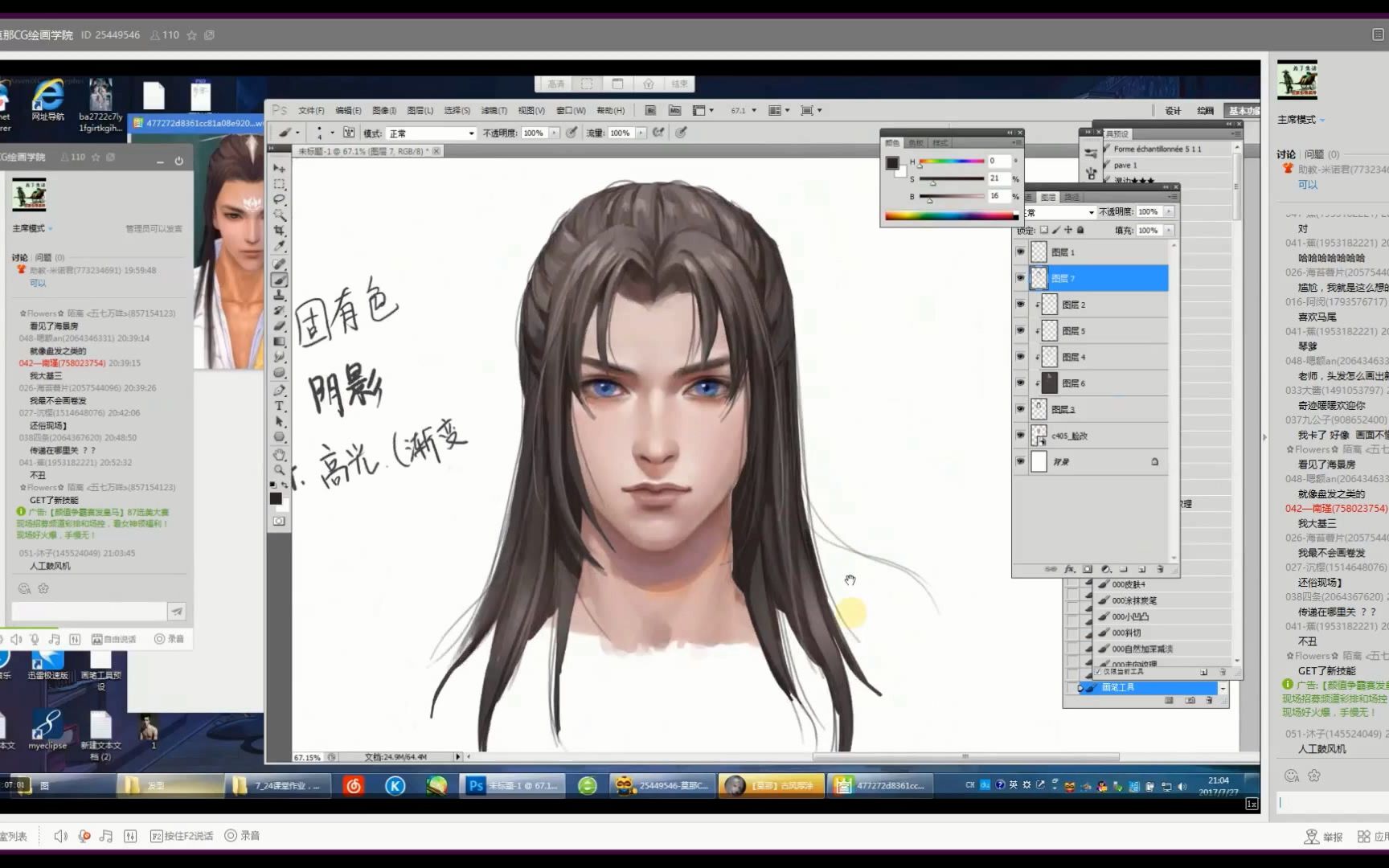Toggle Quick Mask mode icon
The width and height of the screenshot is (1389, 868).
point(279,522)
